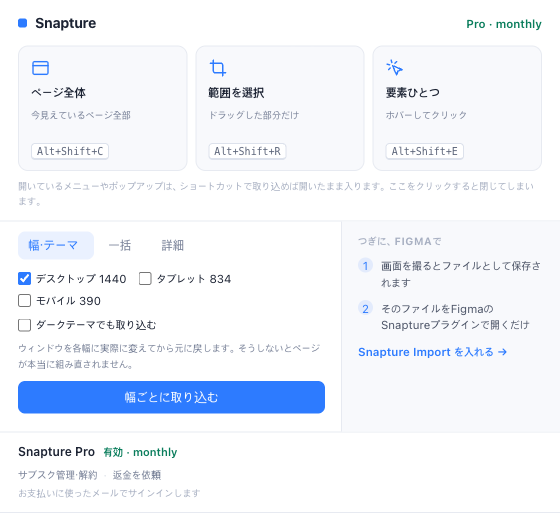Click the つぎに、FIGMAで heading
The image size is (560, 514).
tap(400, 242)
